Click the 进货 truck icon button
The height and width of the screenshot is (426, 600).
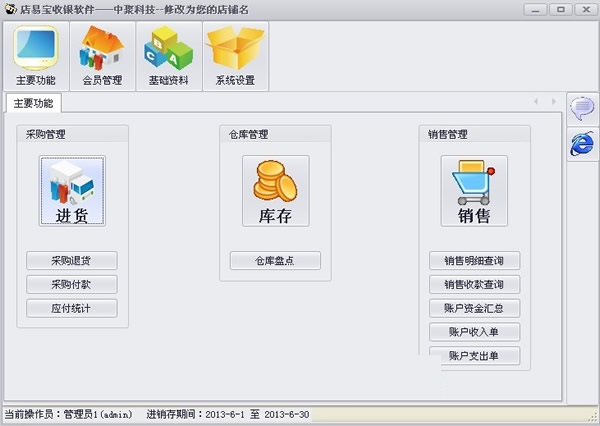(72, 191)
